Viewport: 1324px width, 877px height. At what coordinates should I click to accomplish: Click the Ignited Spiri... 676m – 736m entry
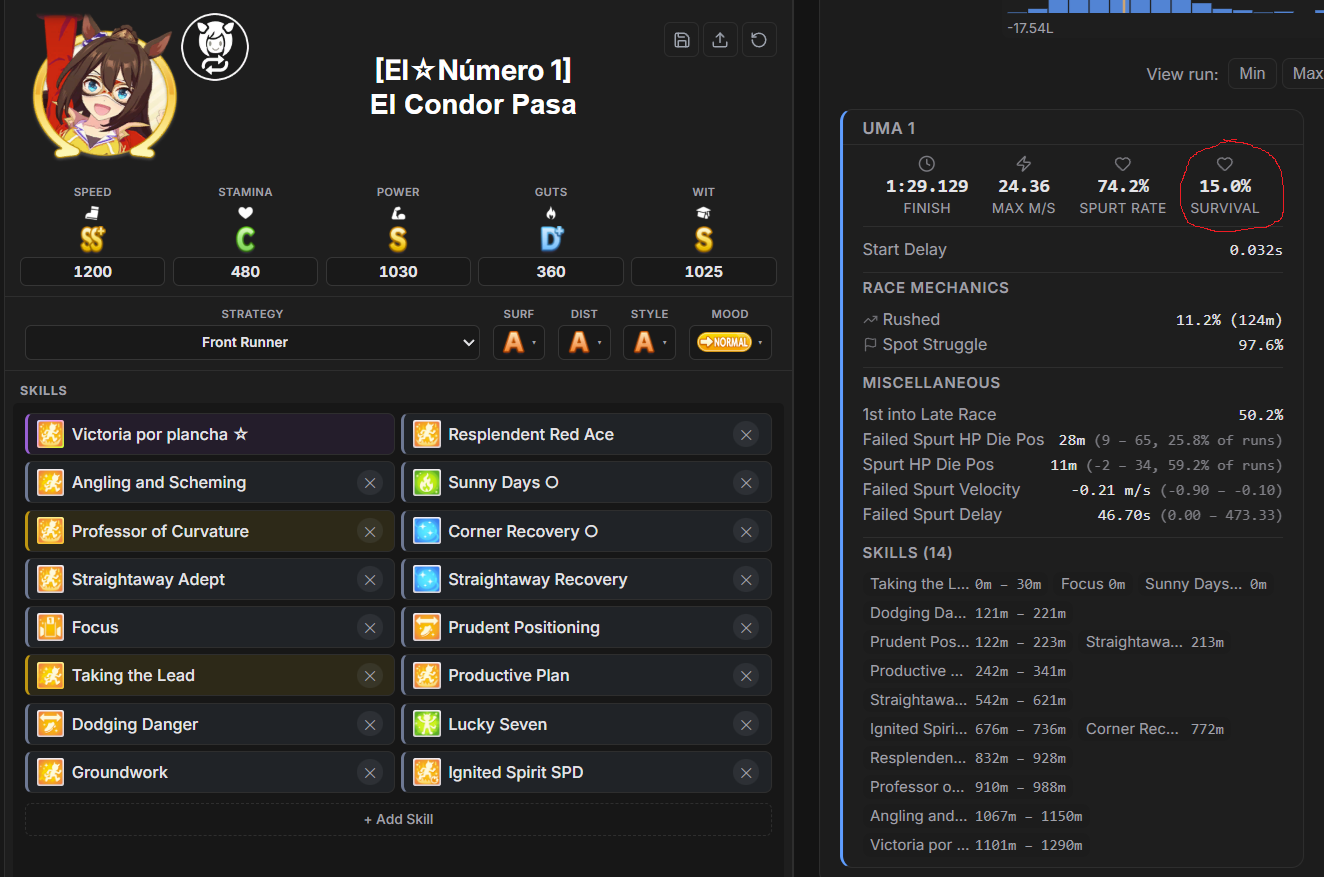click(968, 729)
